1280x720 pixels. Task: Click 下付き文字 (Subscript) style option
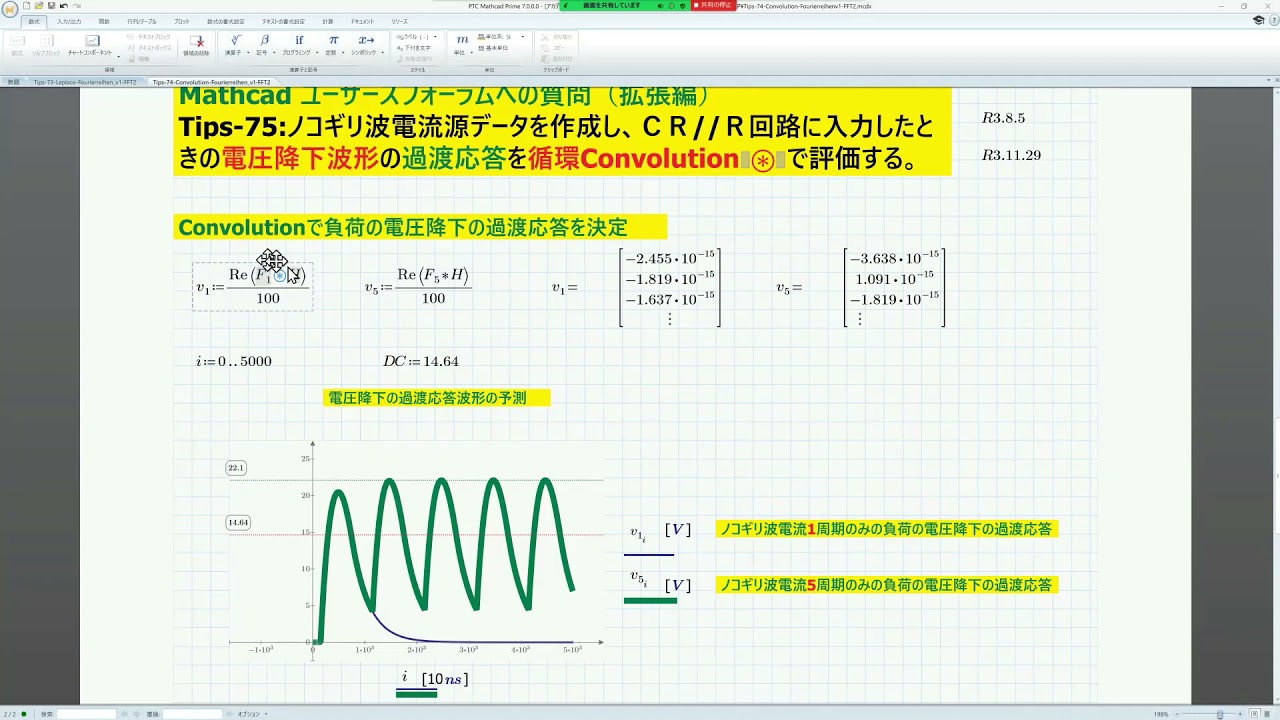pyautogui.click(x=413, y=47)
